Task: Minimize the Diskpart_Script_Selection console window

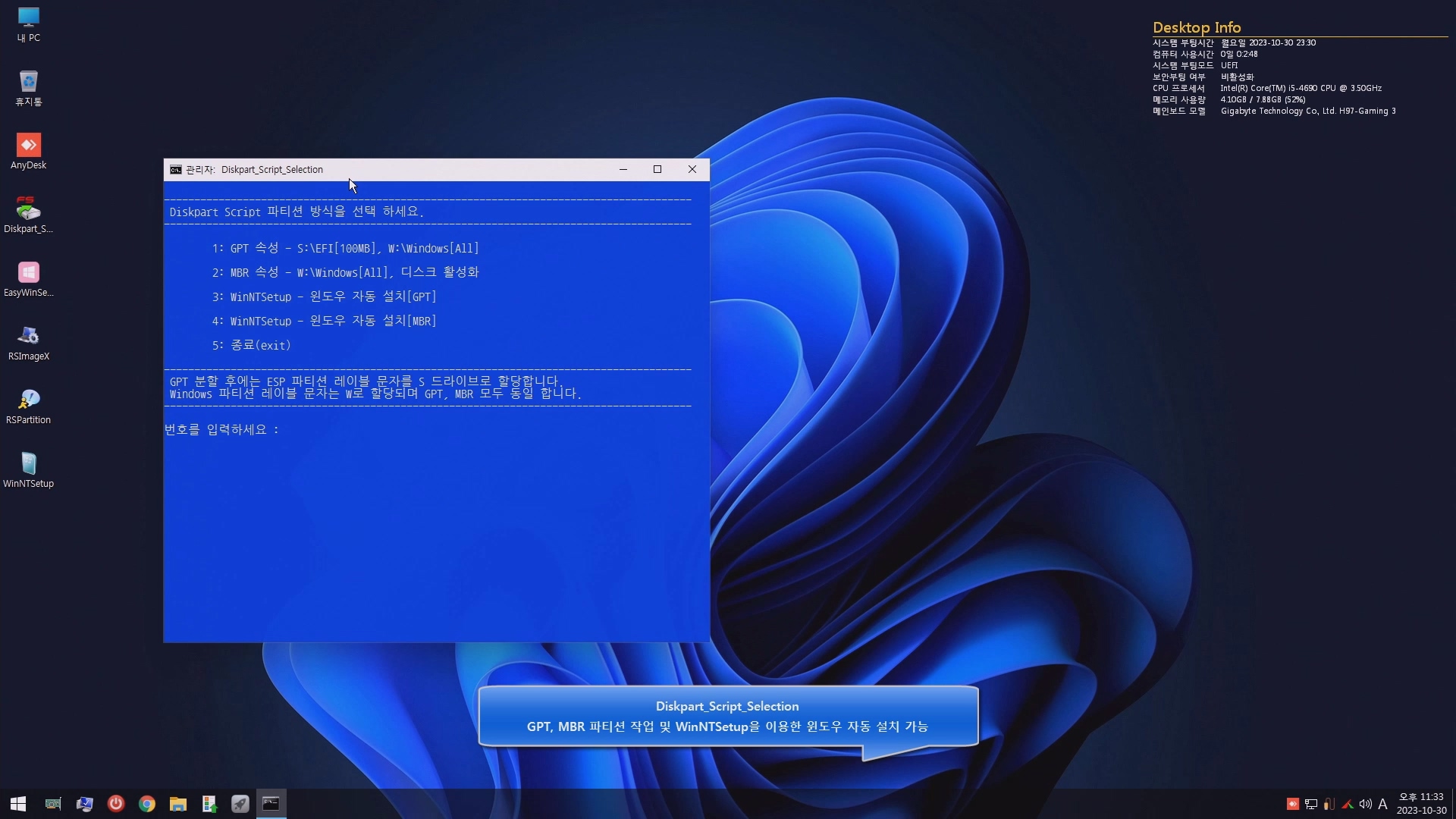Action: tap(623, 170)
